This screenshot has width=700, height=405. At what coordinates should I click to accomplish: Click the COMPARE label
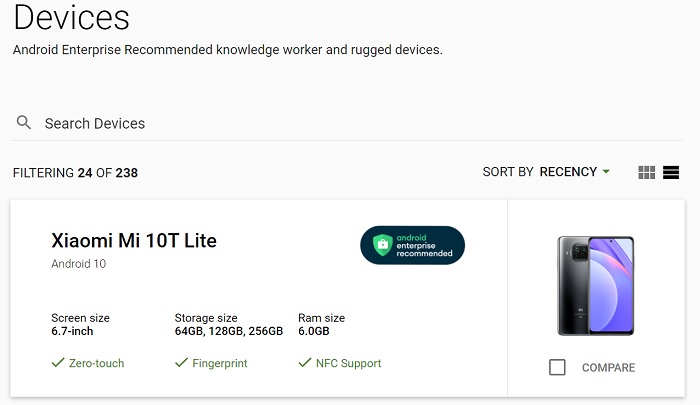pos(608,367)
